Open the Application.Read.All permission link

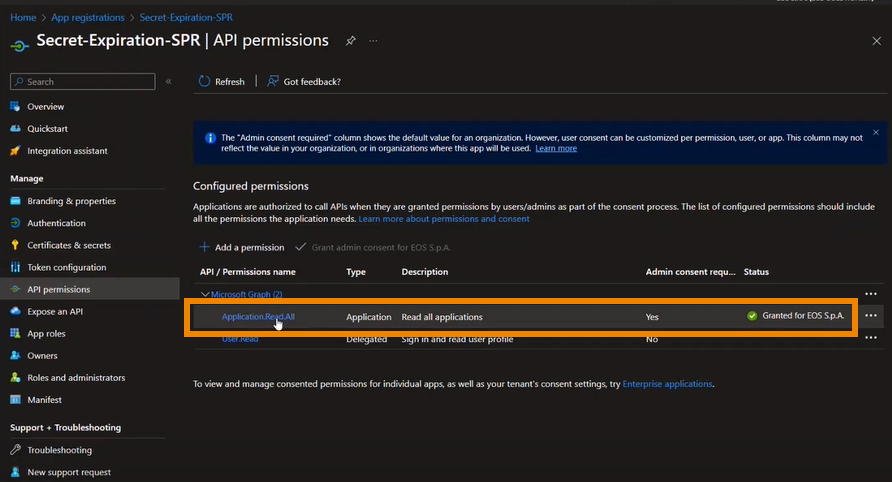pos(258,317)
